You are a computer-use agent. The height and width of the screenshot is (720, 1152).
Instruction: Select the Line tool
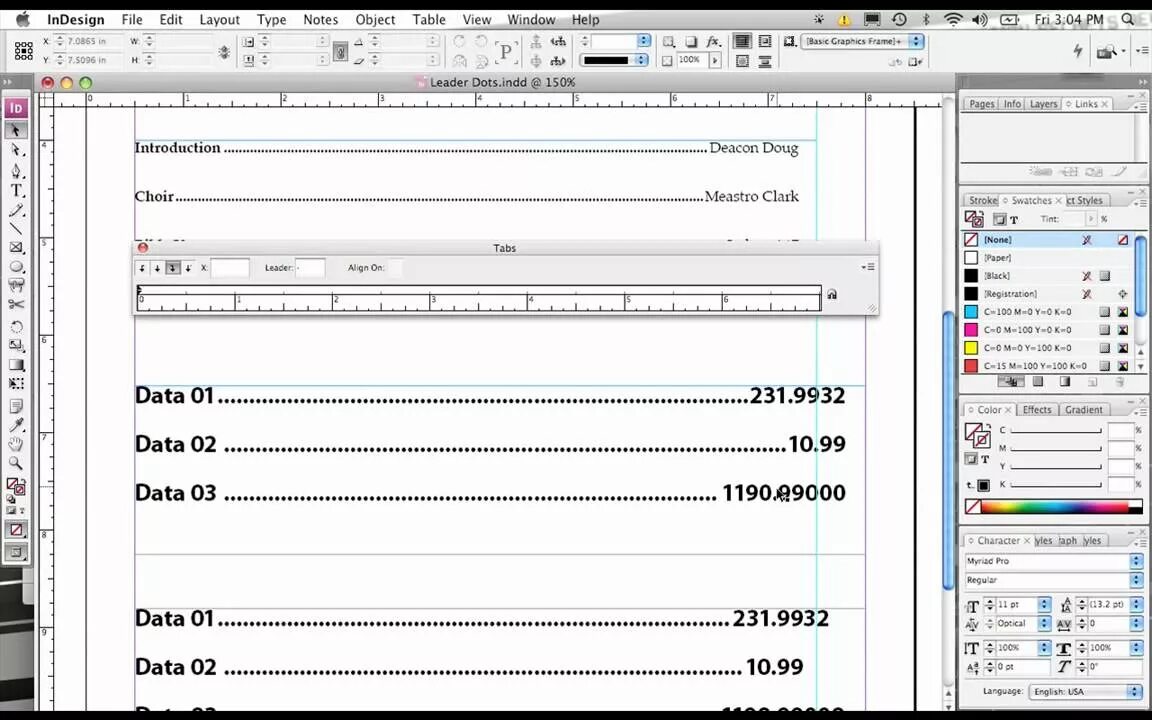(15, 229)
